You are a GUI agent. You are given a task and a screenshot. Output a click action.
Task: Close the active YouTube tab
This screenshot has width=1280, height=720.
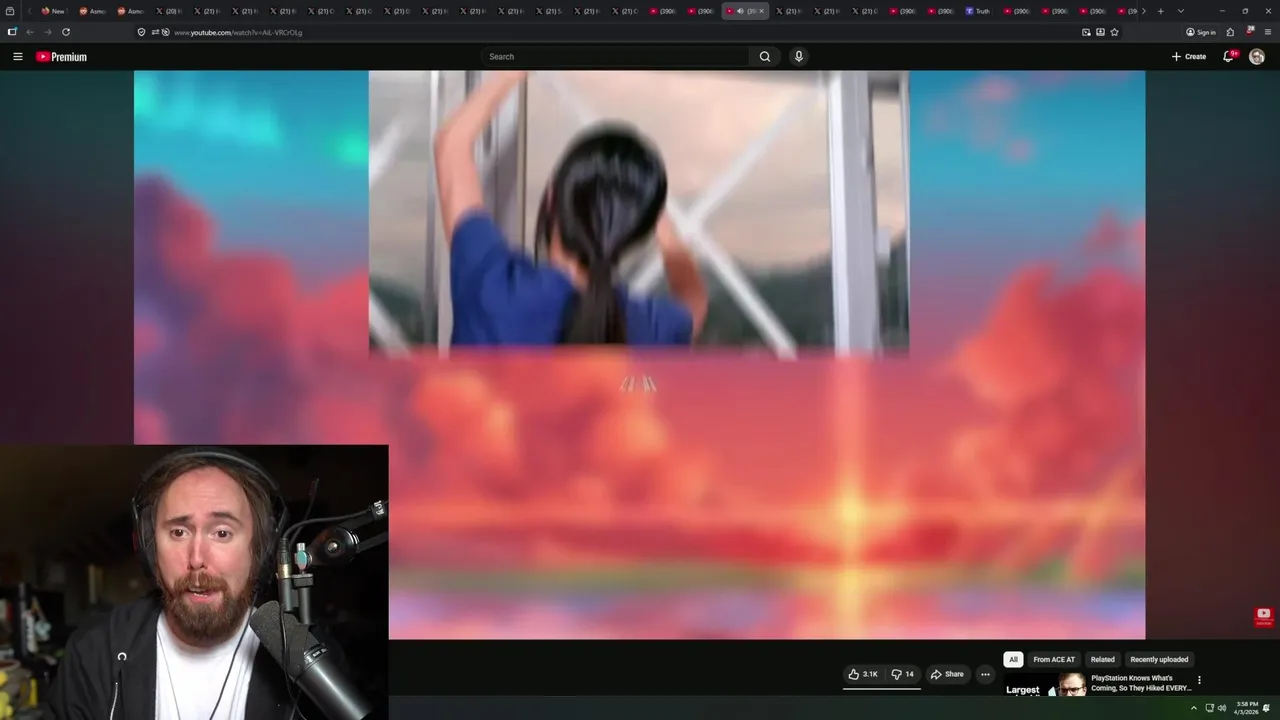tap(761, 11)
